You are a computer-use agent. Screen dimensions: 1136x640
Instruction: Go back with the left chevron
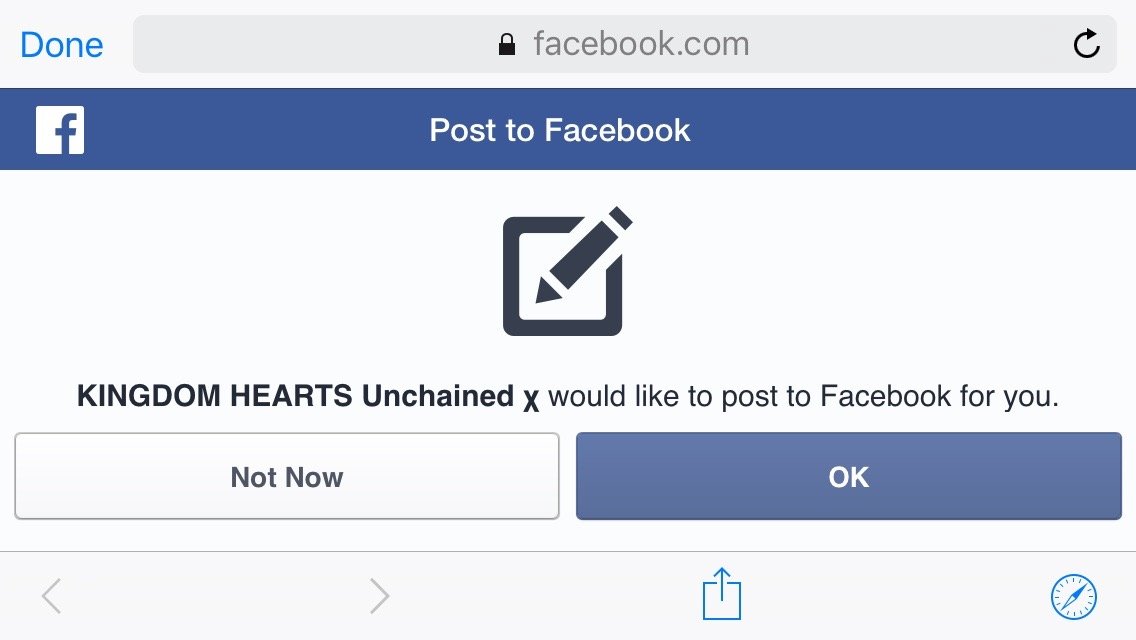point(52,597)
